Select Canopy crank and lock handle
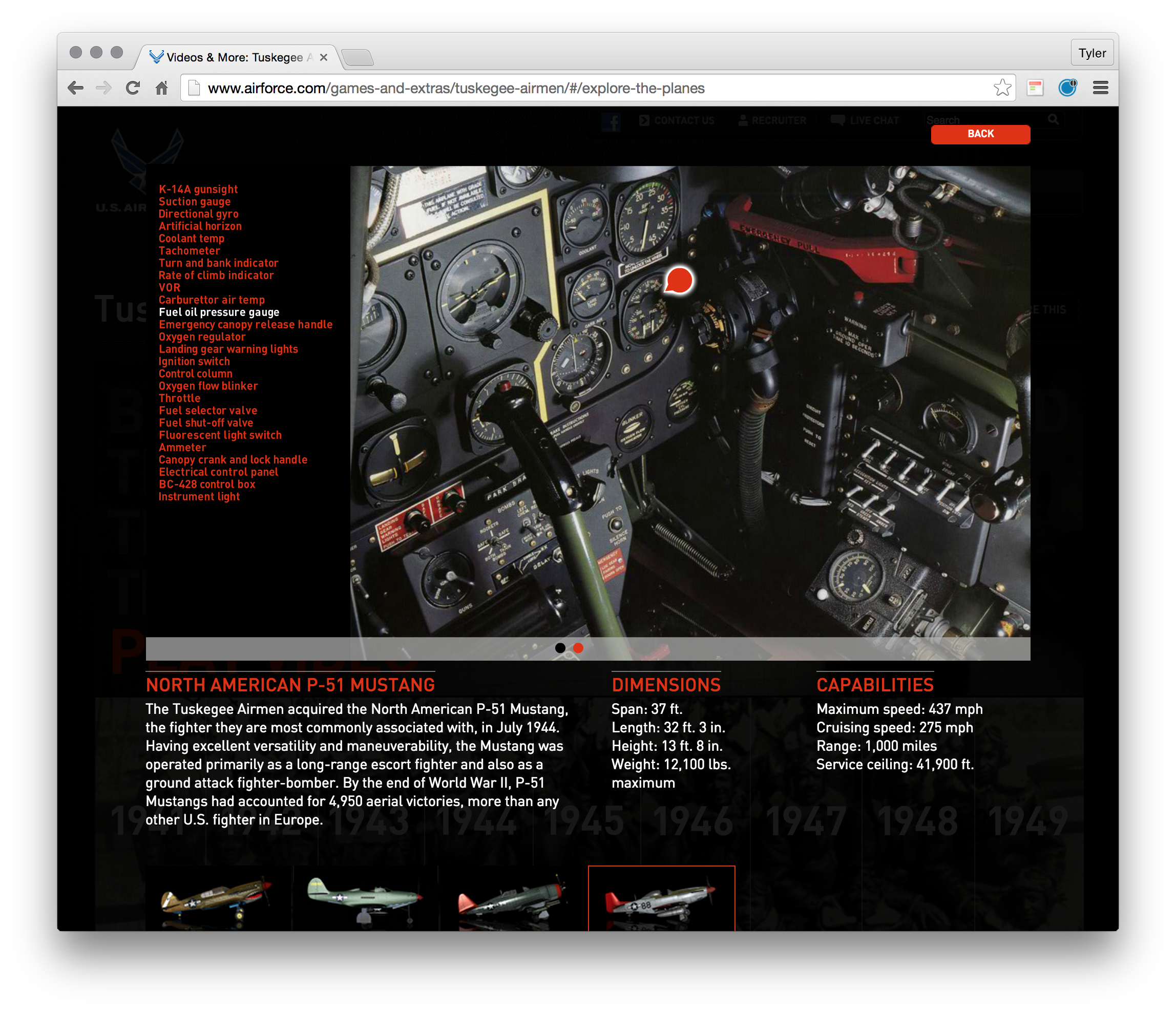Viewport: 1176px width, 1013px height. 233,460
